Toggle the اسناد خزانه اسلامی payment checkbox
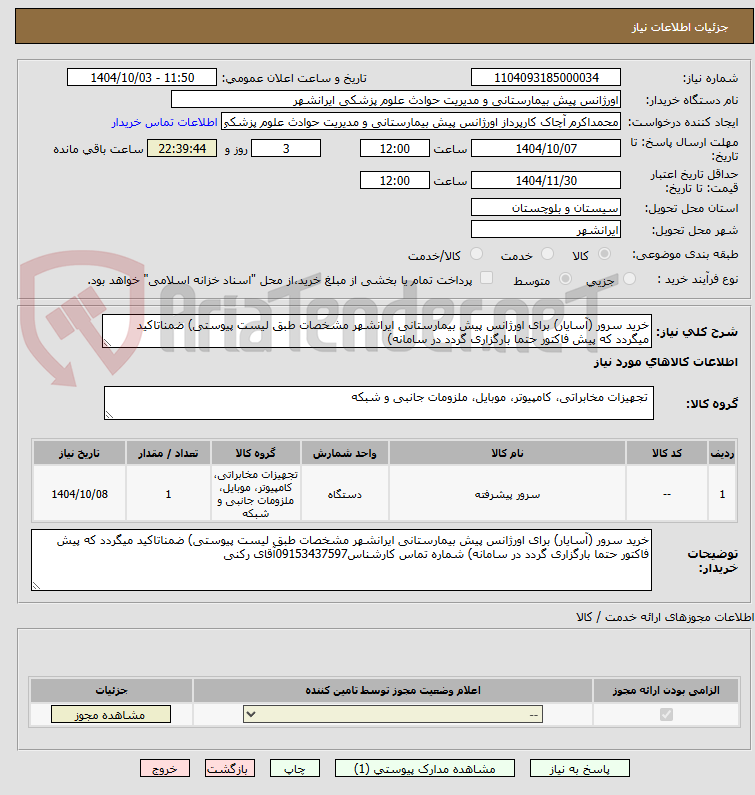Screen dimensions: 755x795 [x=486, y=278]
